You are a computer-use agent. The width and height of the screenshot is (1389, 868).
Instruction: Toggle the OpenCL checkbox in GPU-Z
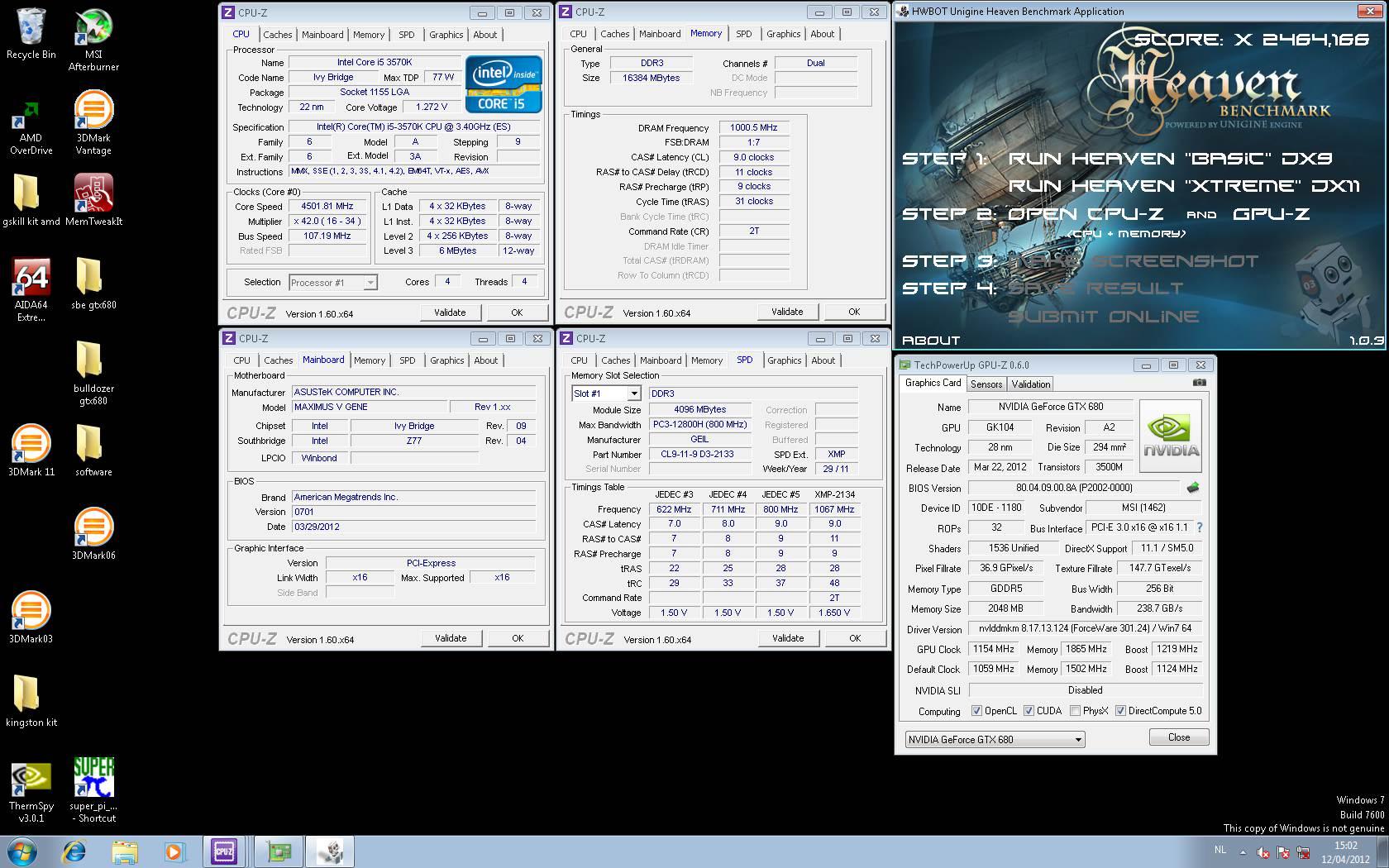pyautogui.click(x=976, y=711)
